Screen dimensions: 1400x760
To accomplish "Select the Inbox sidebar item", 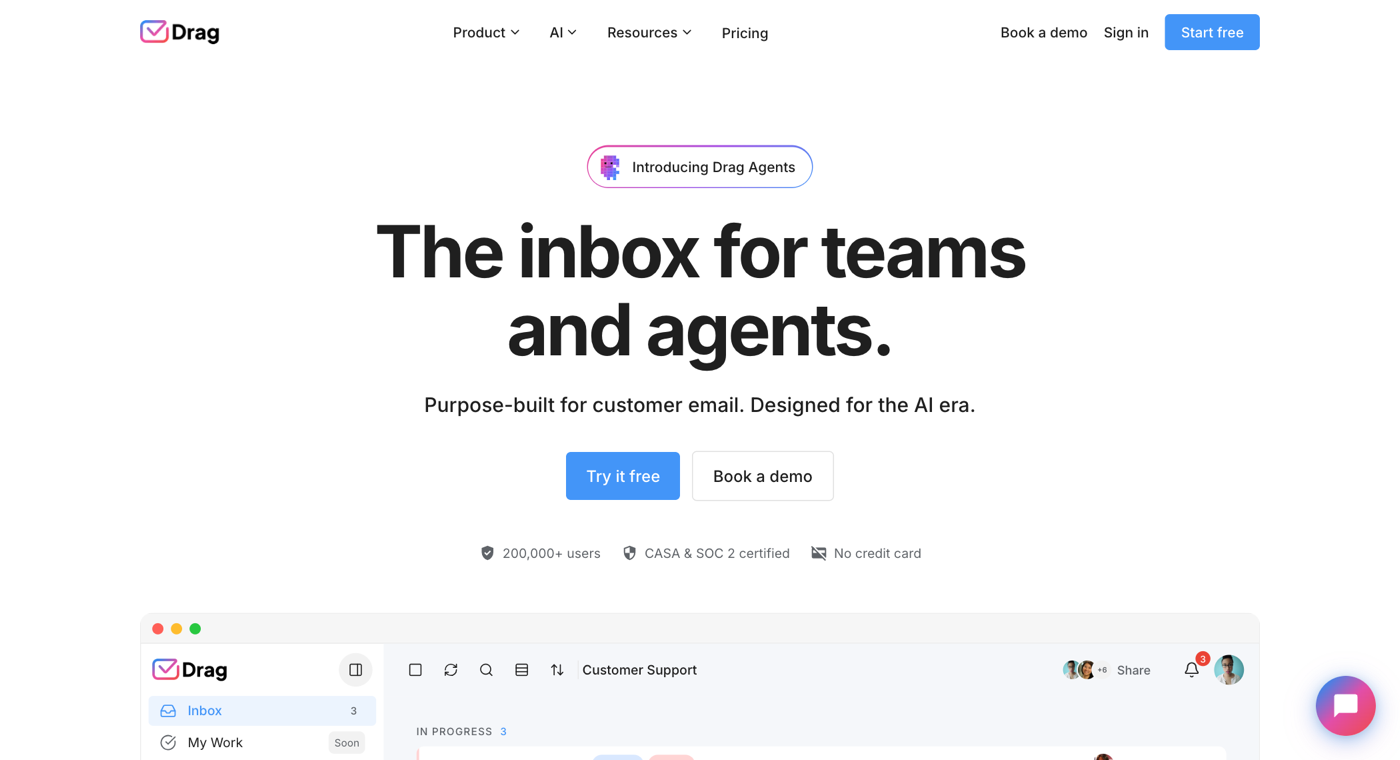I will [x=262, y=711].
